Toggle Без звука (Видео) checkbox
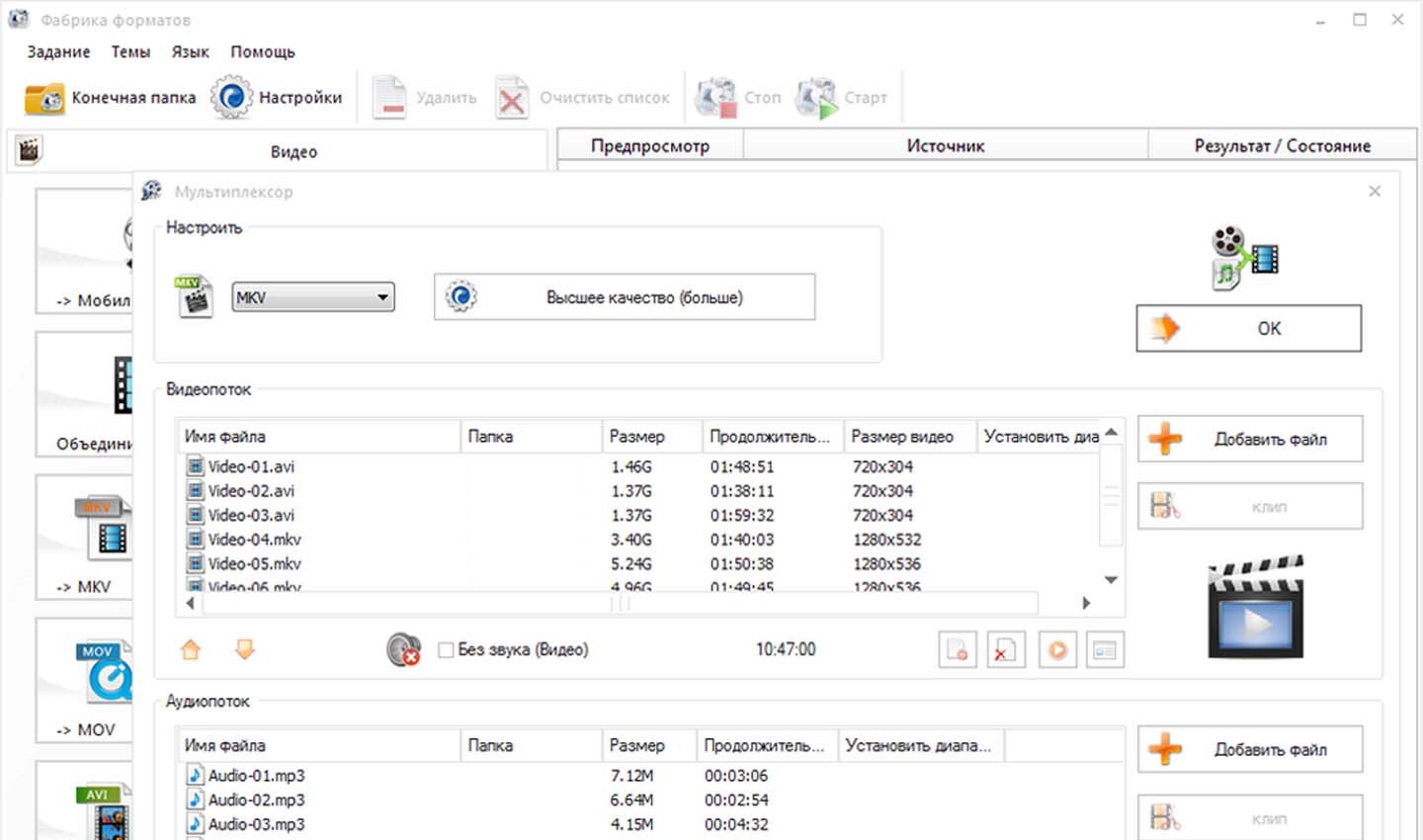 tap(446, 649)
